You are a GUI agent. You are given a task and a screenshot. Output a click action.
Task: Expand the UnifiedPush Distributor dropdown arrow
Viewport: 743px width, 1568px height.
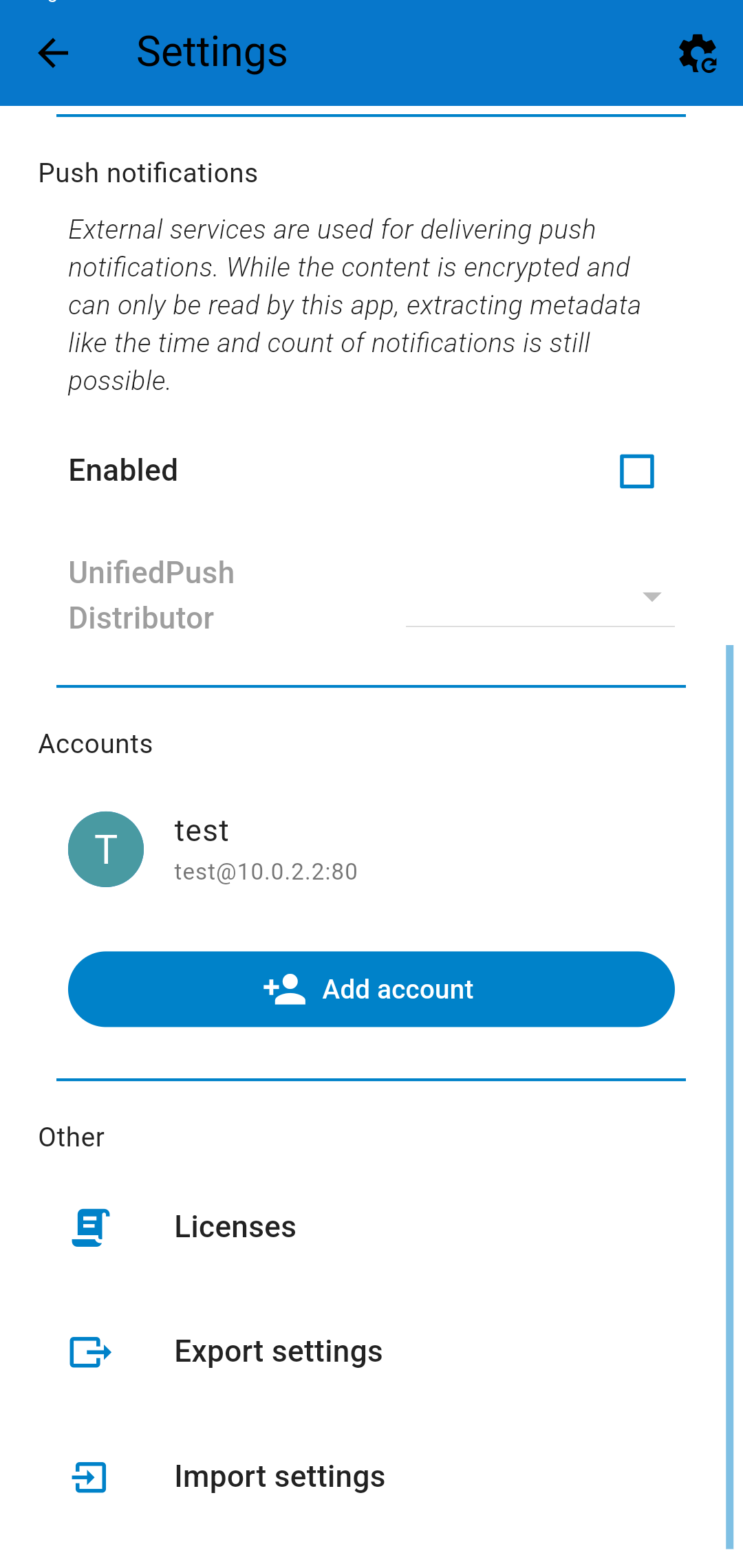pyautogui.click(x=652, y=596)
